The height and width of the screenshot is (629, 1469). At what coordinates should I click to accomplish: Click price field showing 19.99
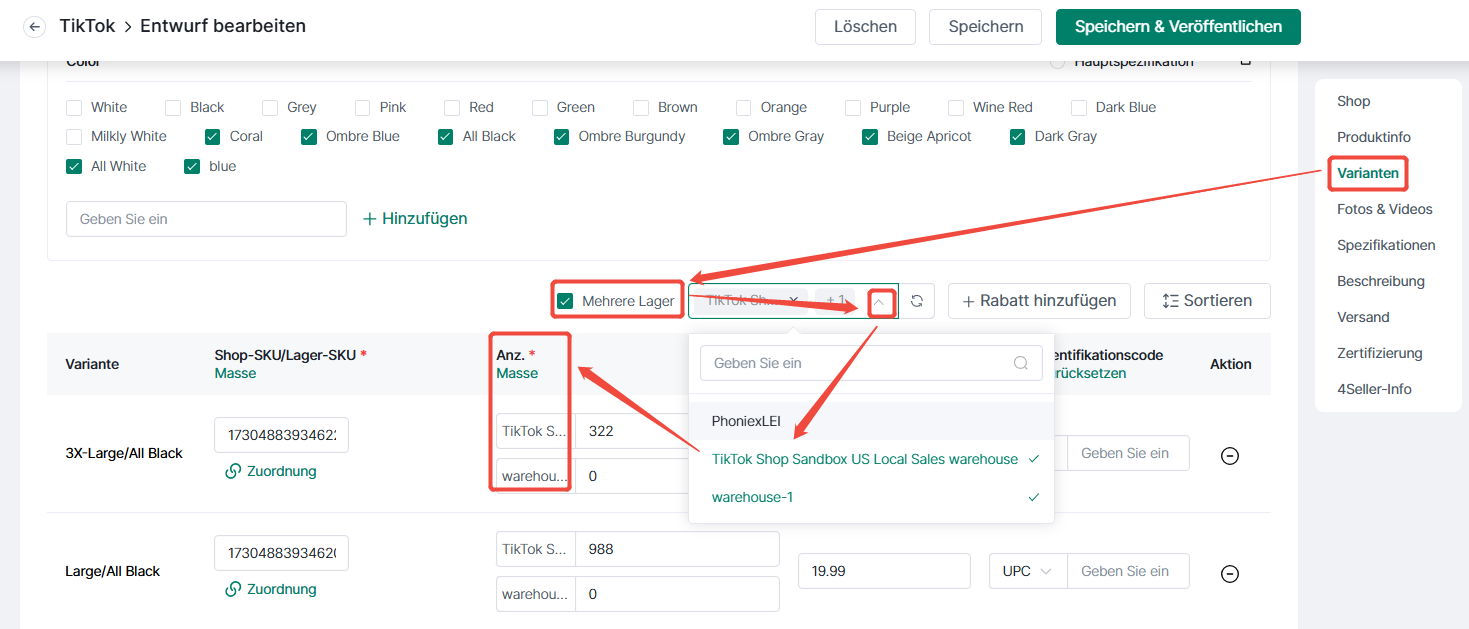point(884,571)
